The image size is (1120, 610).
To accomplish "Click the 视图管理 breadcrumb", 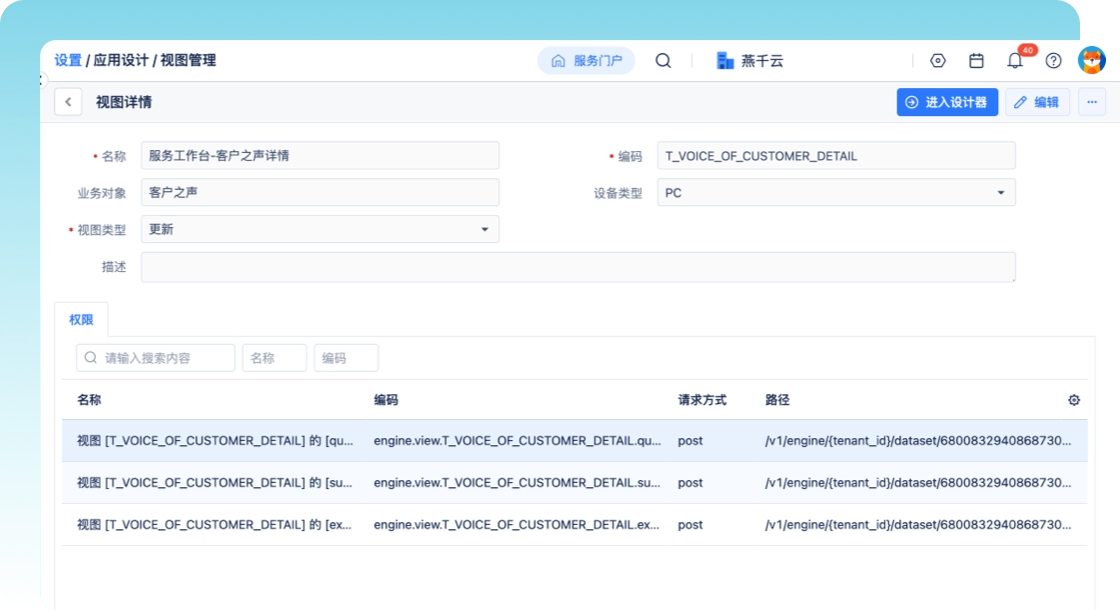I will tap(188, 61).
